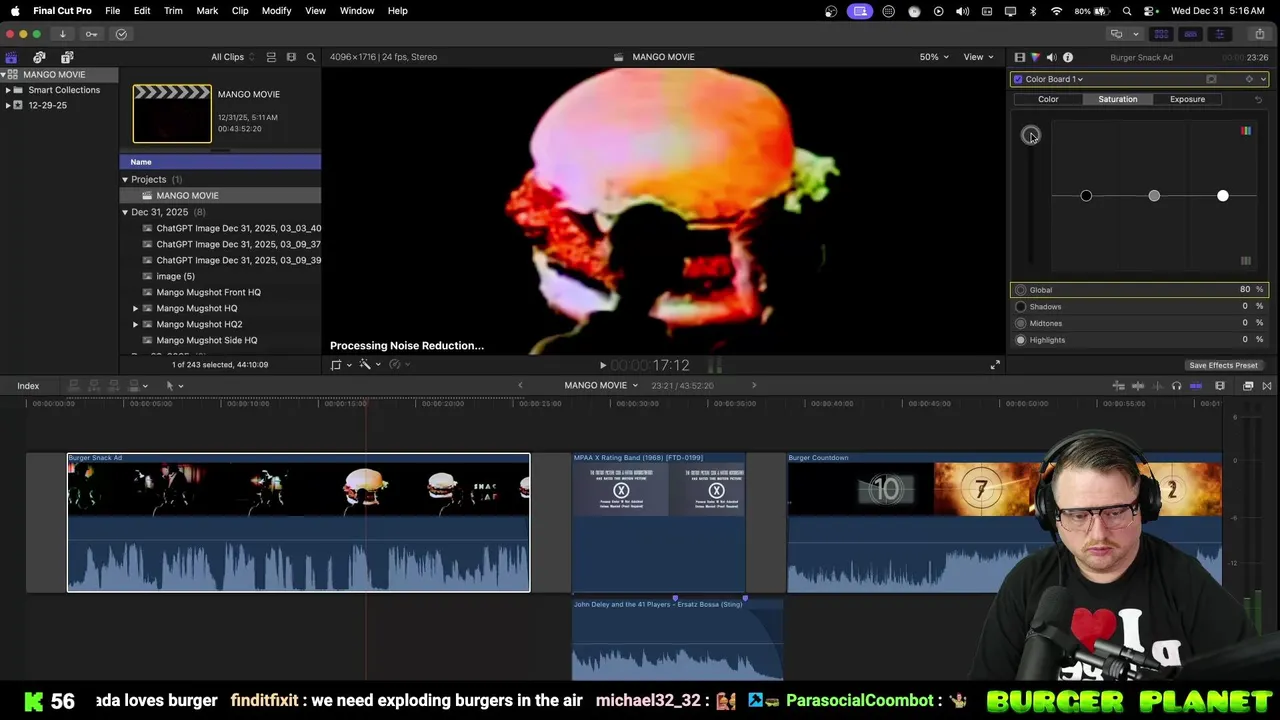Screen dimensions: 1280x720
Task: Reset the Saturation board arrow
Action: coord(1258,99)
